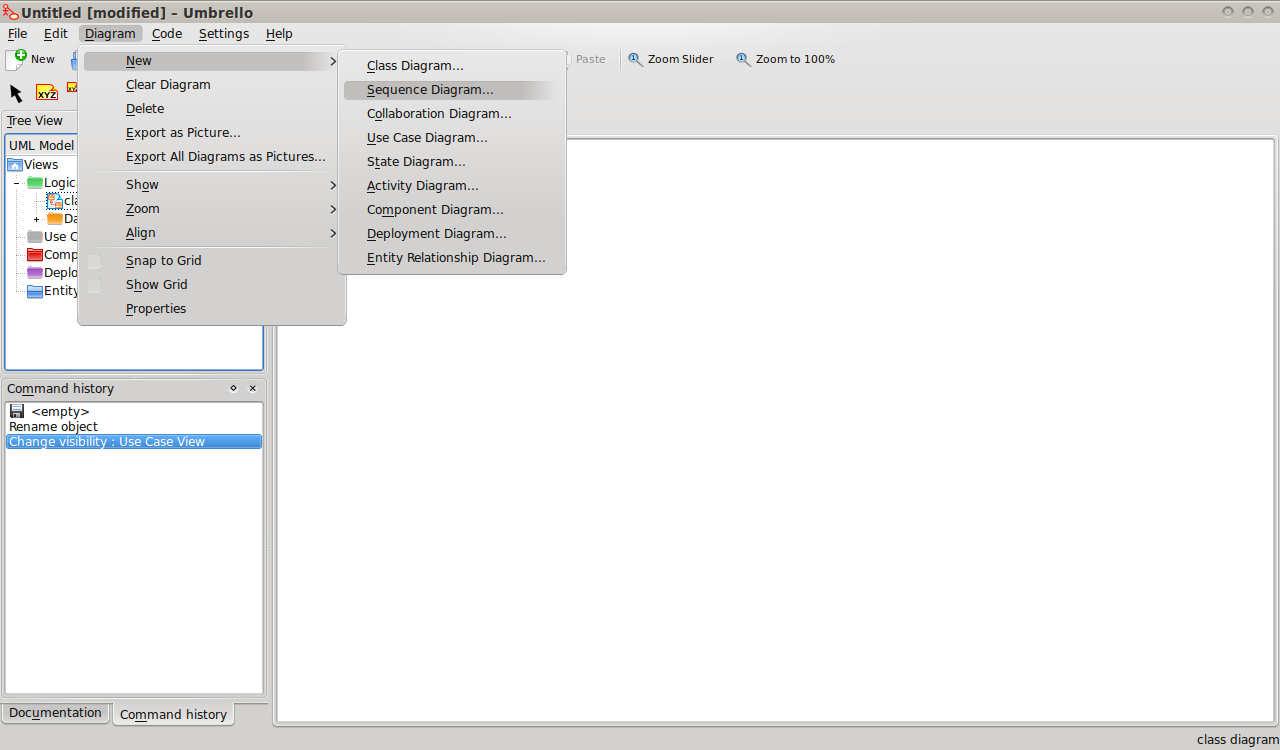The height and width of the screenshot is (750, 1280).
Task: Open the Align submenu
Action: pyautogui.click(x=212, y=233)
